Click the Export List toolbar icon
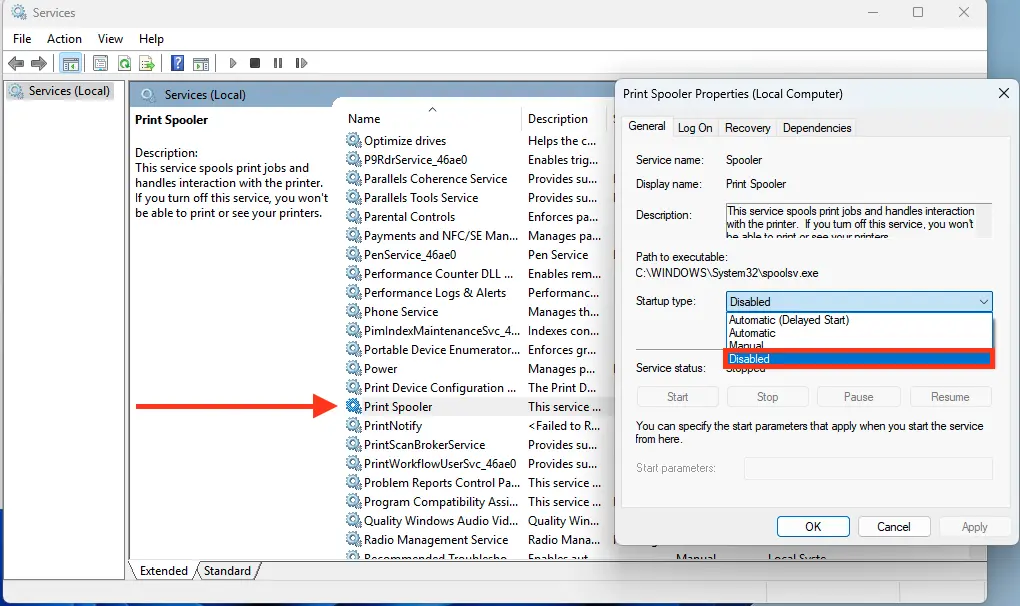 (x=147, y=63)
